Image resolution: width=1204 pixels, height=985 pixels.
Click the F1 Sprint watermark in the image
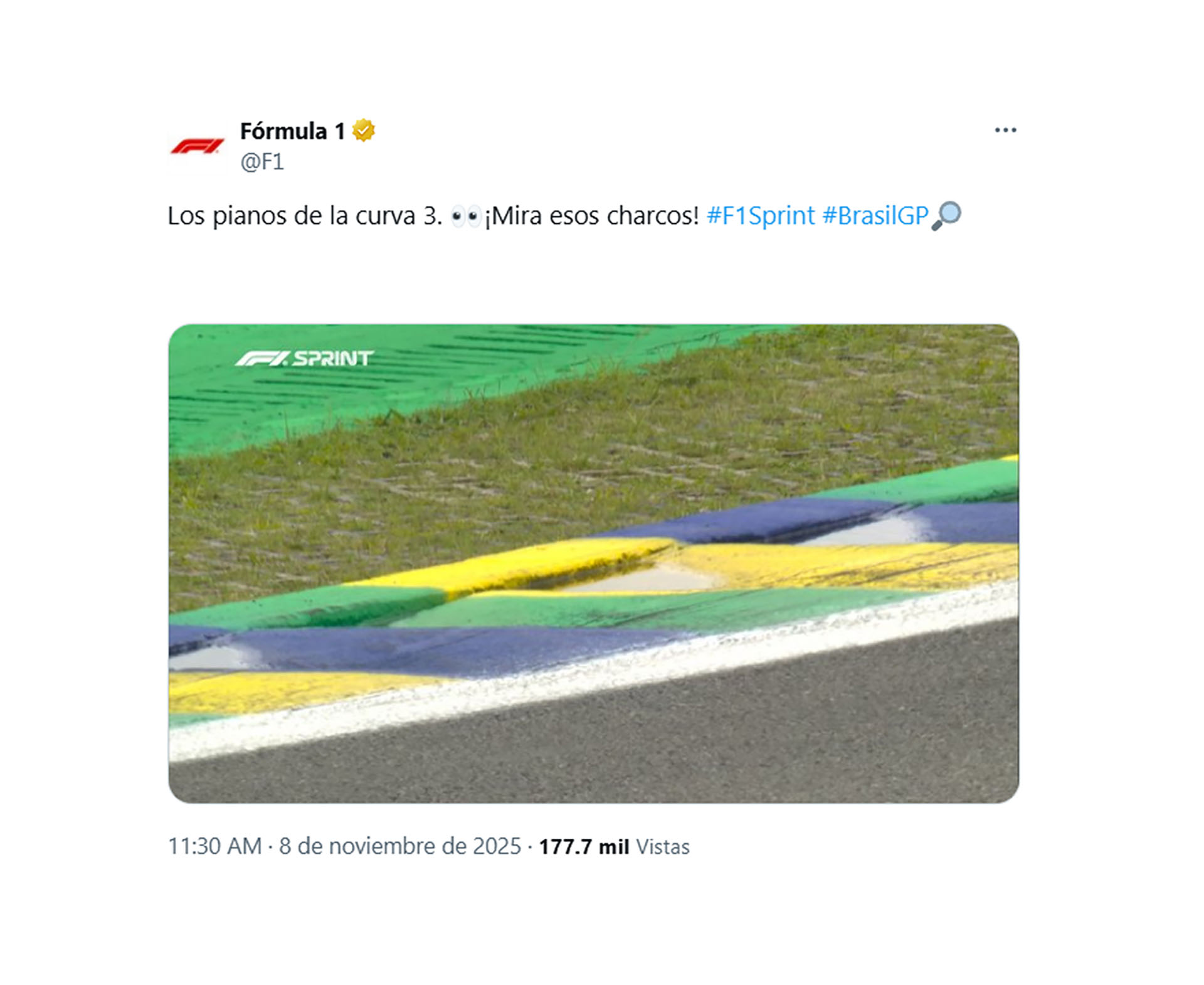click(x=305, y=358)
